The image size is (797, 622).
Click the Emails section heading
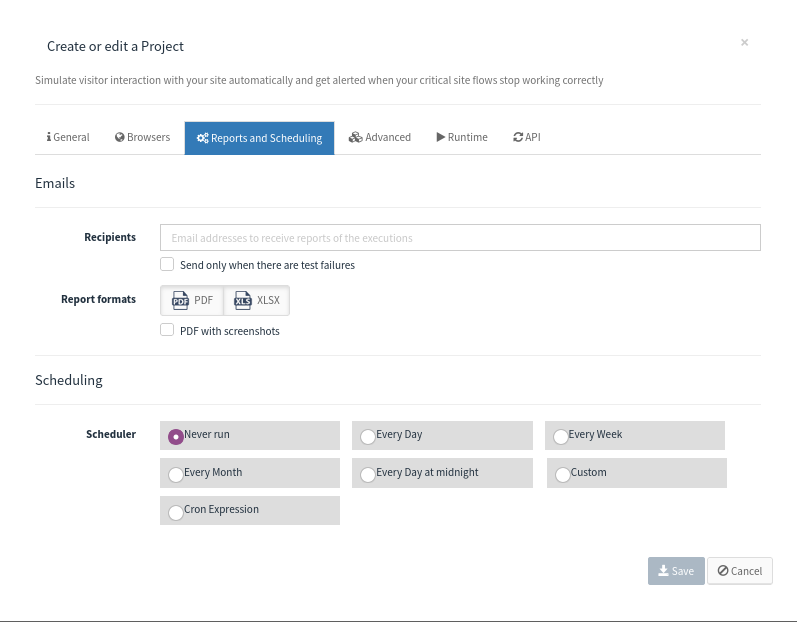point(55,183)
